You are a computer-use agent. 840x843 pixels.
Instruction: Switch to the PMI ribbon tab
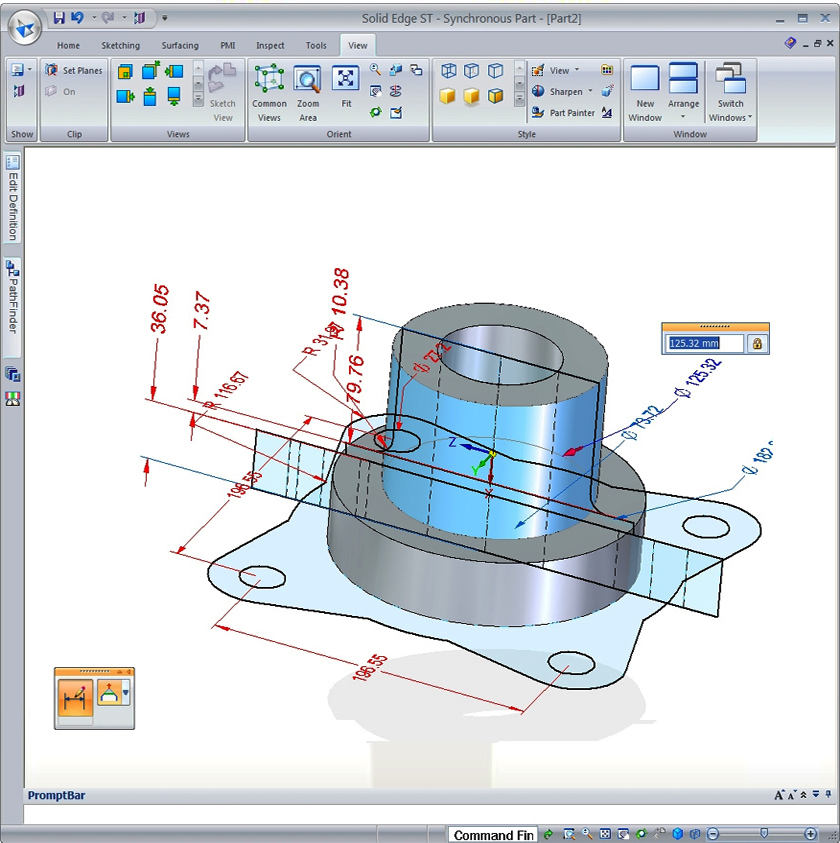pos(228,46)
